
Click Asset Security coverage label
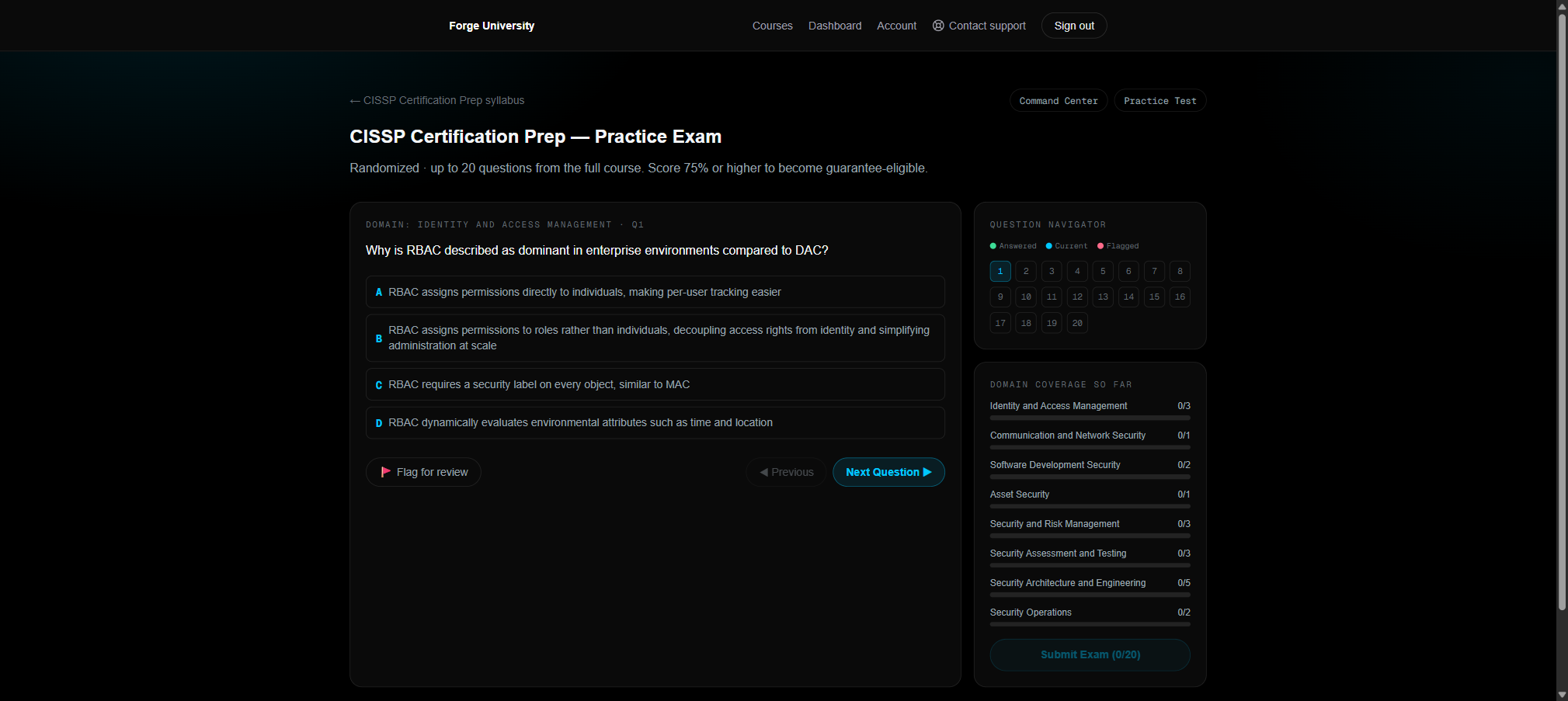[x=1019, y=495]
